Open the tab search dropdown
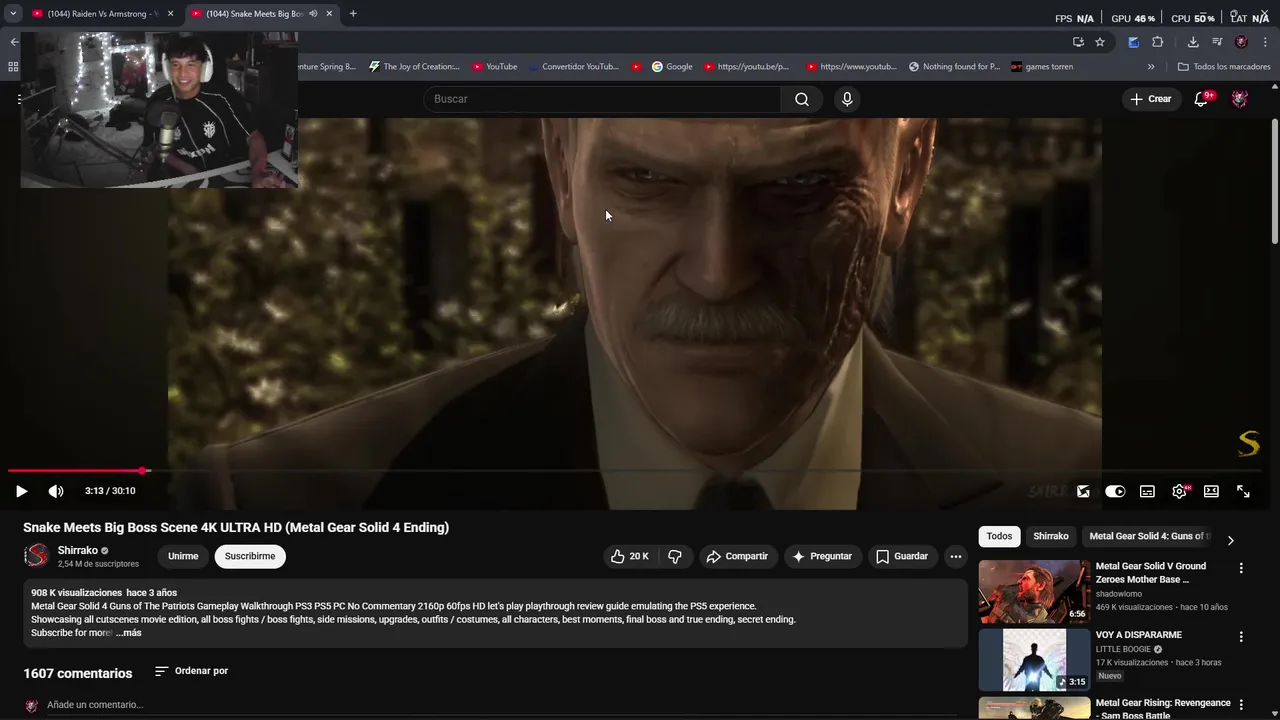 click(13, 14)
